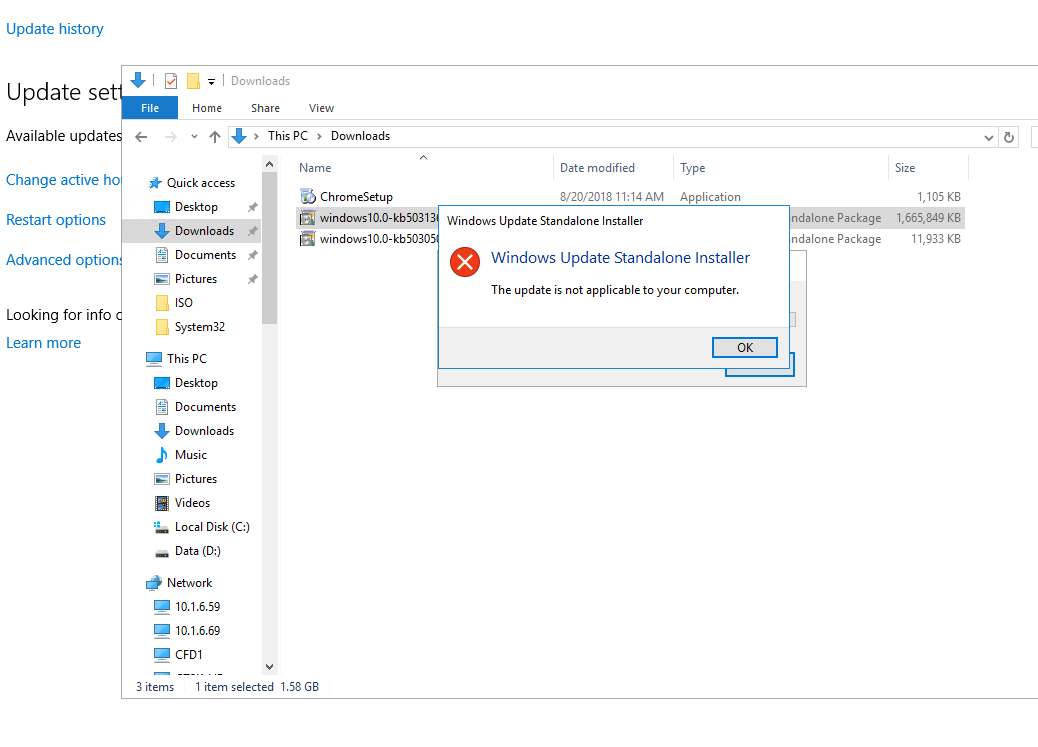Click Change active hours link in Settings
The image size is (1038, 747).
click(64, 180)
